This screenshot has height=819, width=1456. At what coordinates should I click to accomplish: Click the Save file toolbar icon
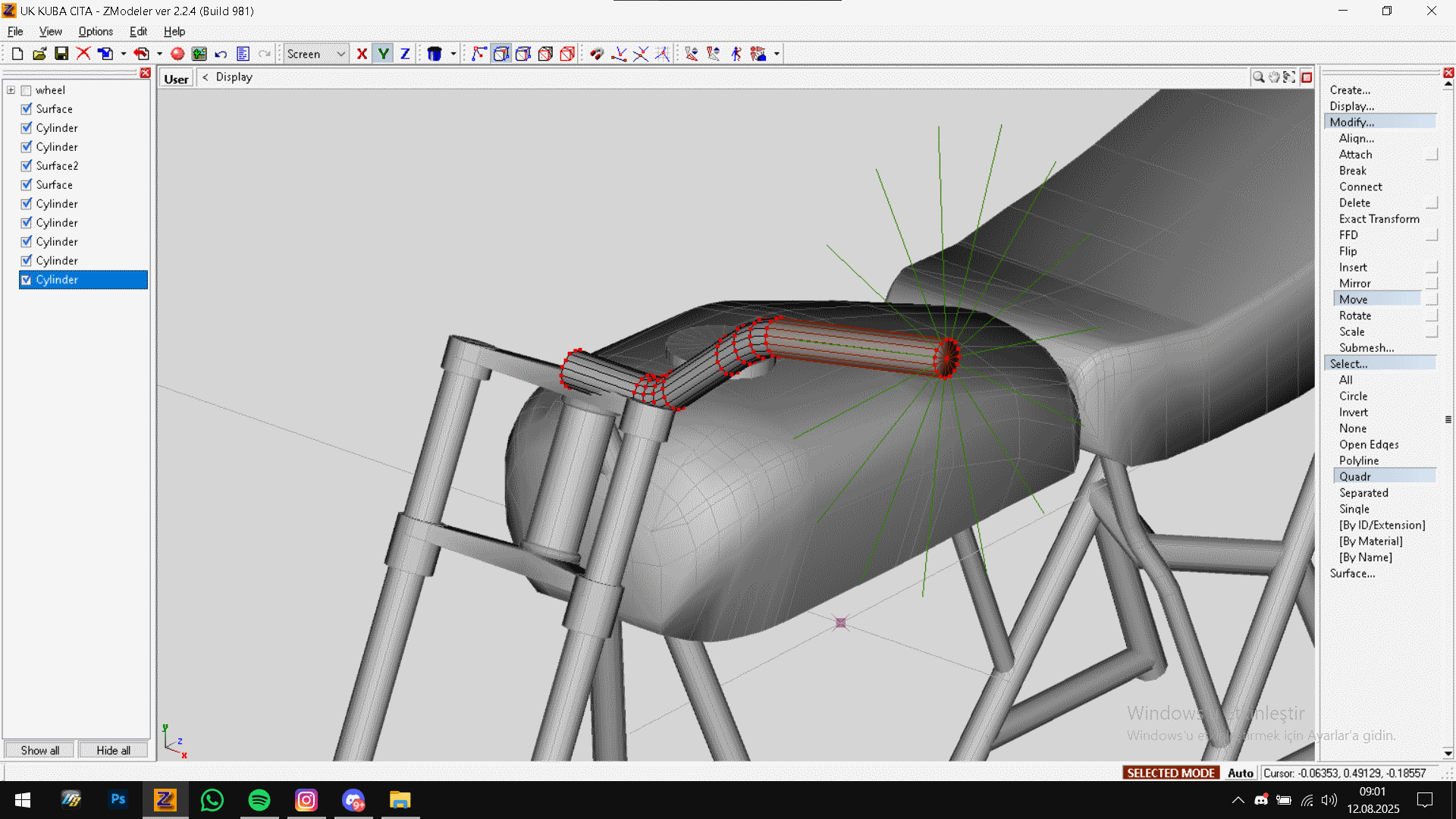click(61, 54)
